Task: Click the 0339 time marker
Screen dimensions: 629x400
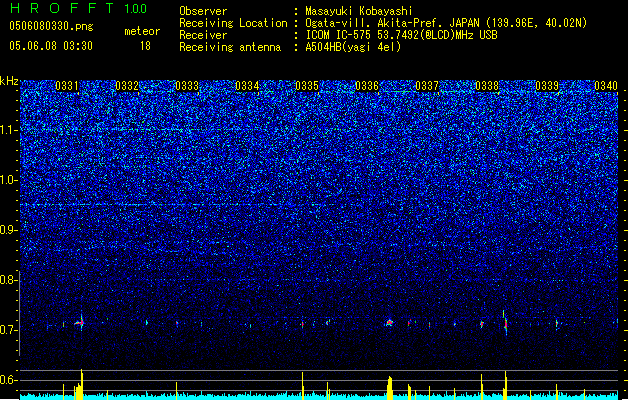Action: click(547, 86)
